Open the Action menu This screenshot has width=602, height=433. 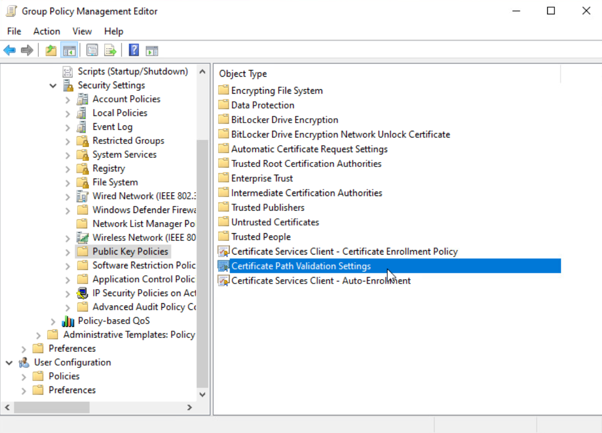[46, 31]
